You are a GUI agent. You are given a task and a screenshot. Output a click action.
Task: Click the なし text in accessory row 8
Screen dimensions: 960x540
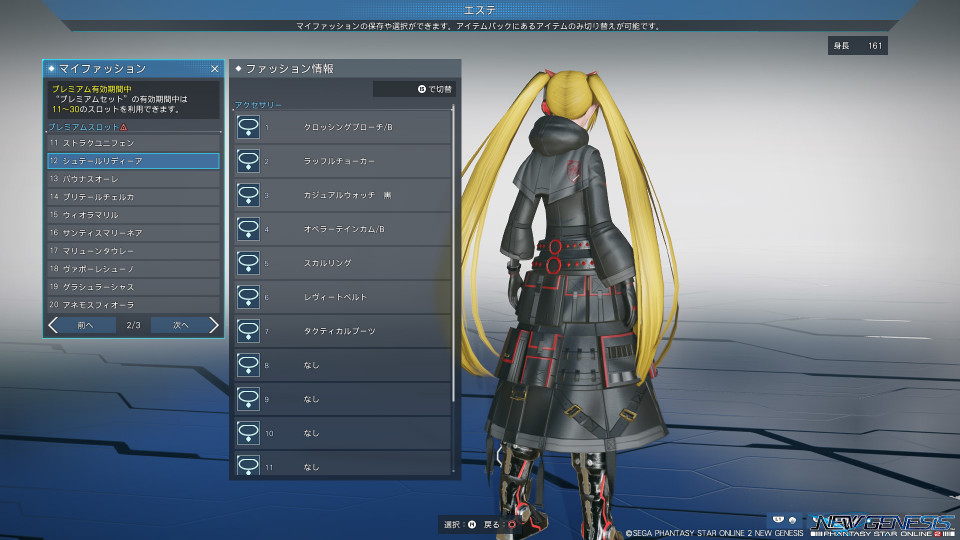[x=312, y=365]
